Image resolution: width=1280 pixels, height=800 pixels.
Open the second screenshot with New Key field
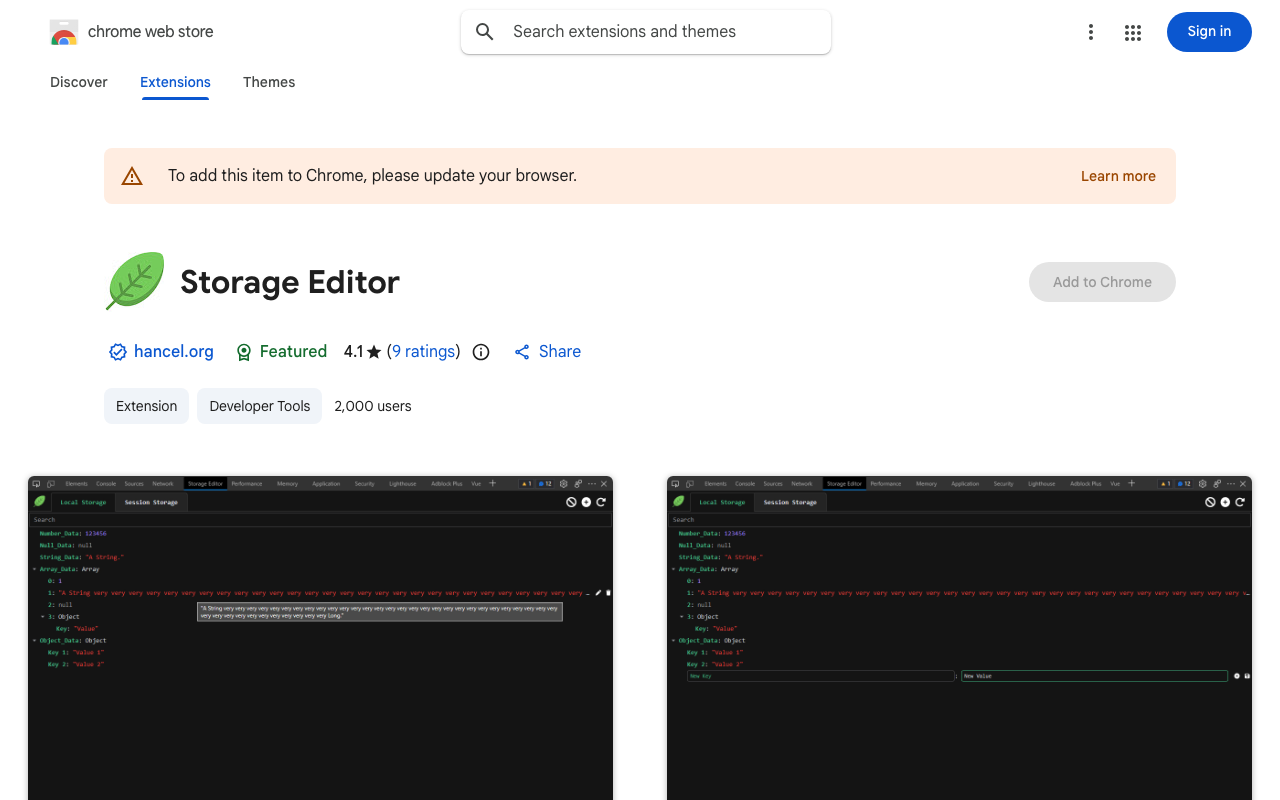[959, 638]
